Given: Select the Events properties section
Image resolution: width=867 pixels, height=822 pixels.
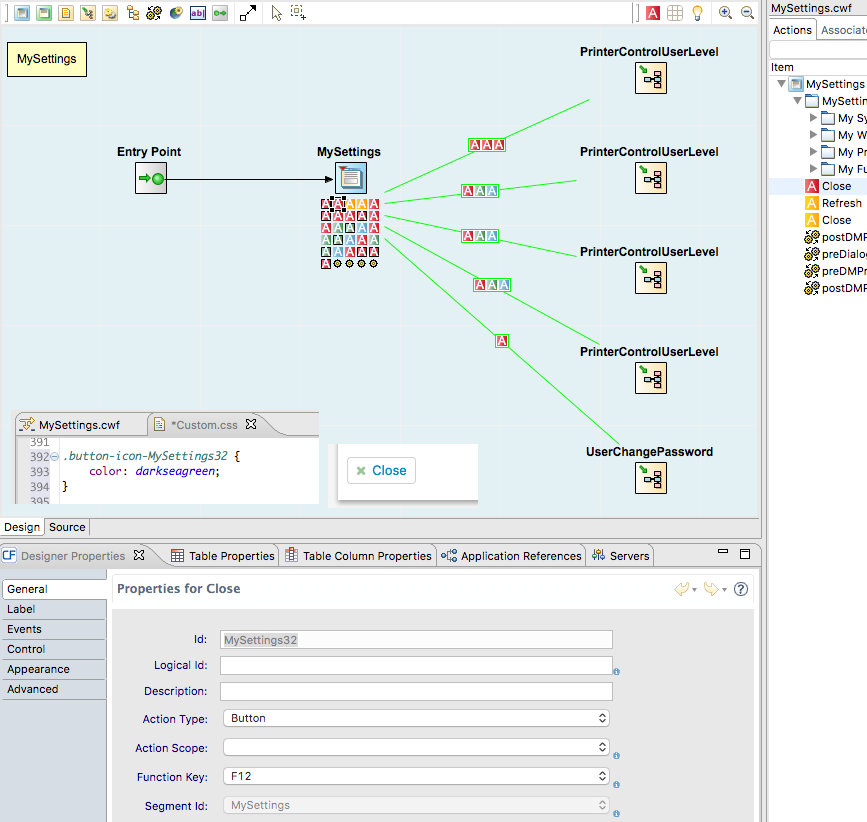Looking at the screenshot, I should 54,629.
